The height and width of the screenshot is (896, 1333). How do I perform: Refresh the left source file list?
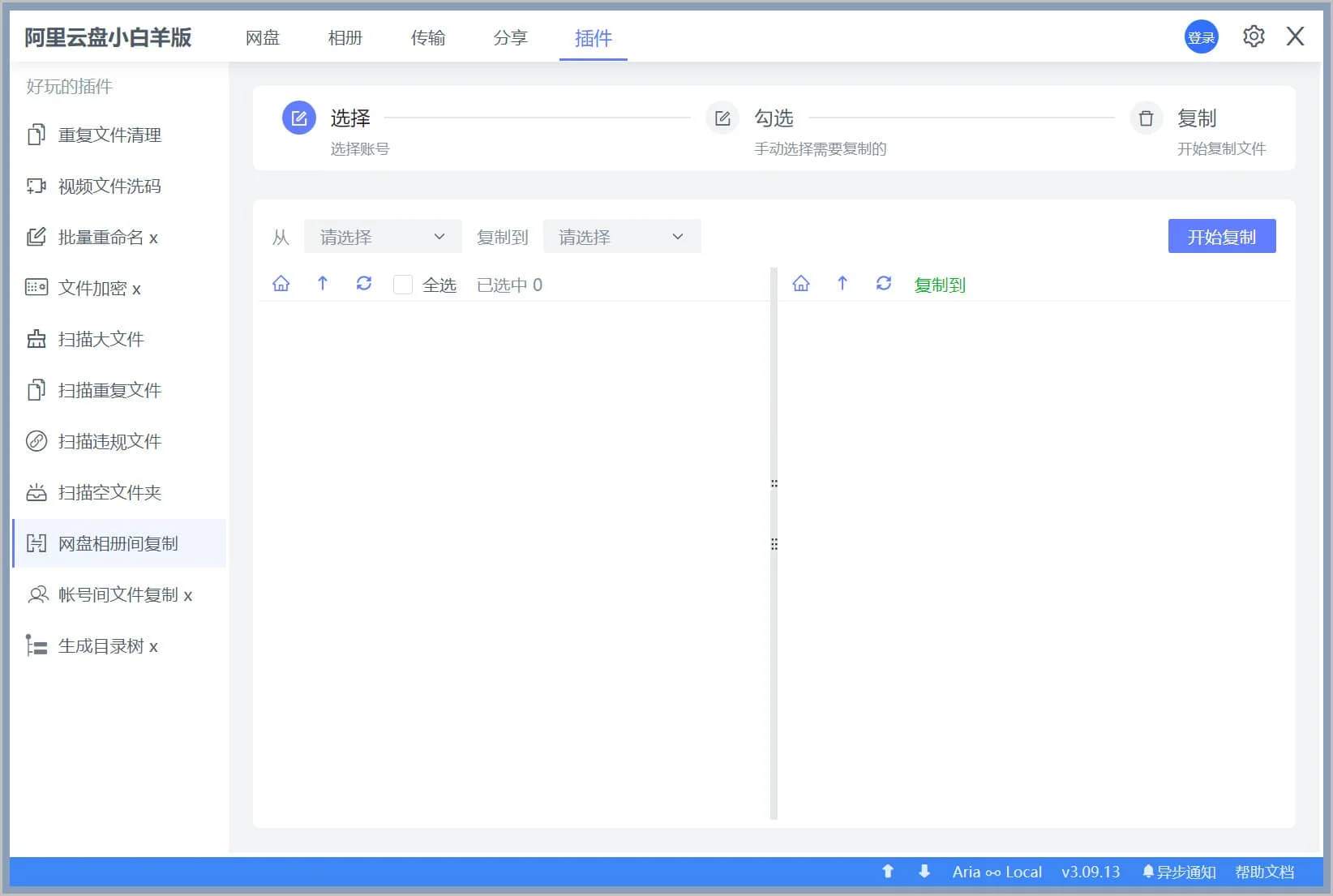tap(364, 284)
